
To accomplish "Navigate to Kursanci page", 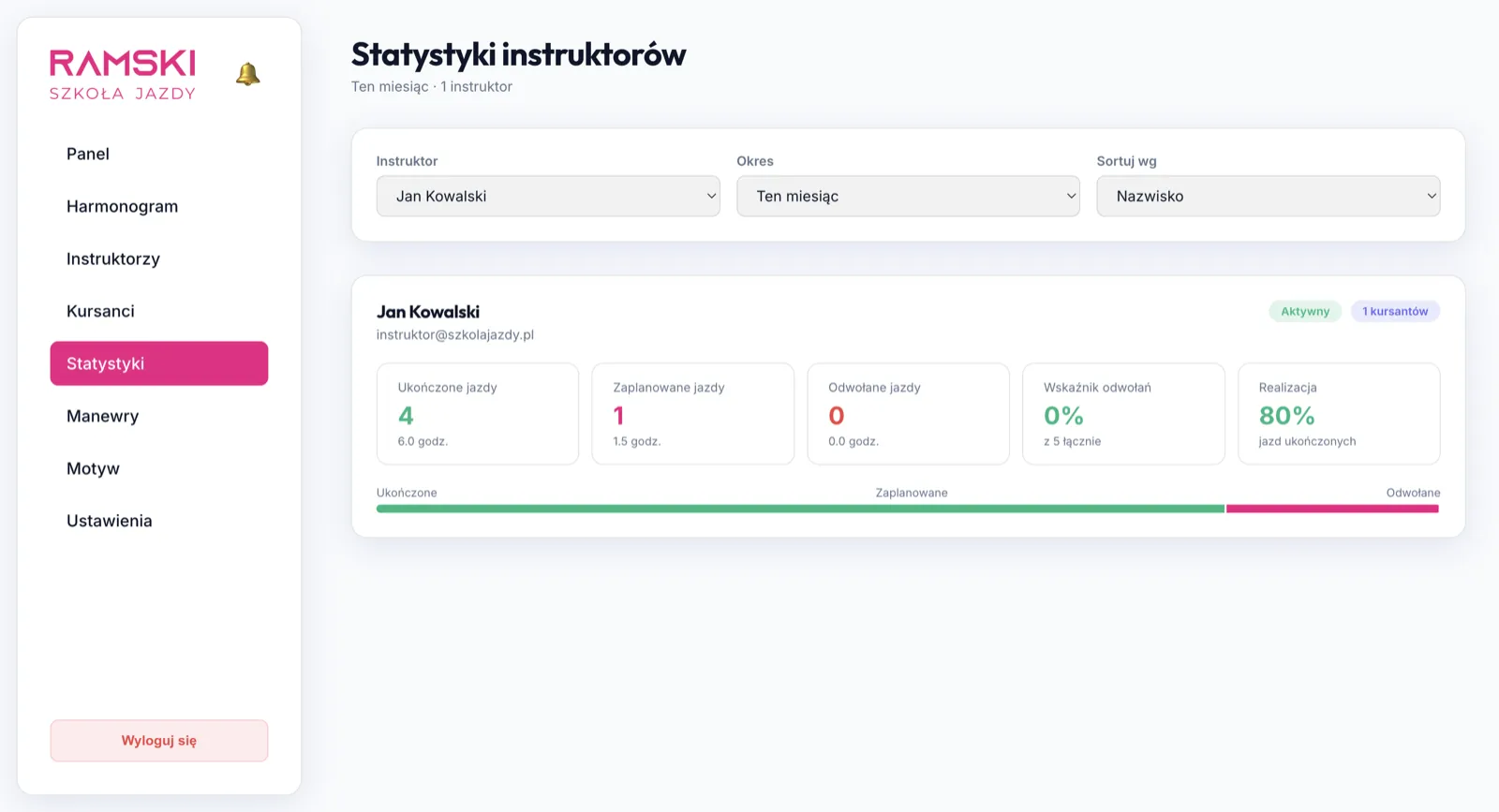I will click(159, 311).
